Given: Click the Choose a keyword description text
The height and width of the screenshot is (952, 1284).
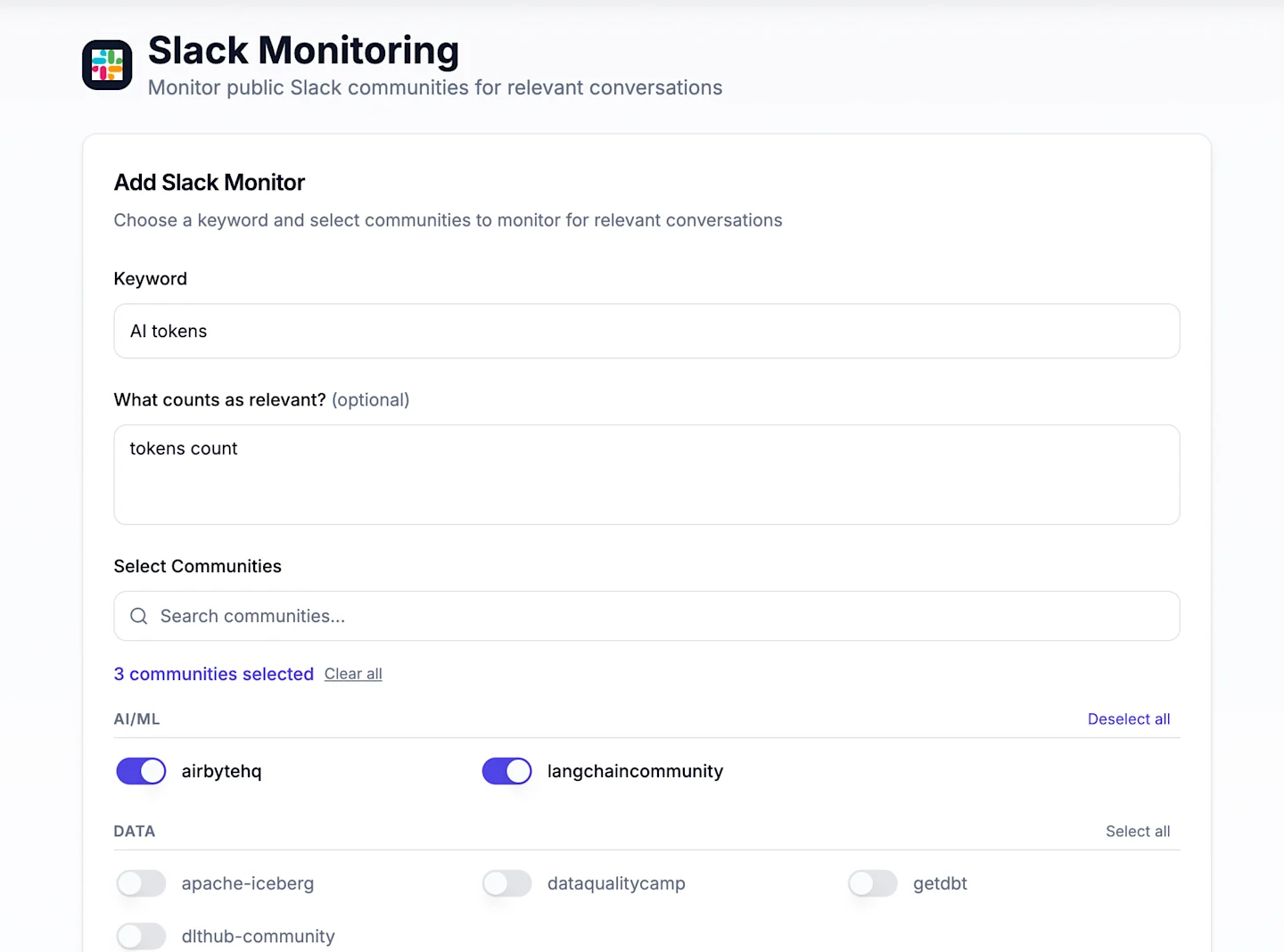Looking at the screenshot, I should pyautogui.click(x=449, y=220).
